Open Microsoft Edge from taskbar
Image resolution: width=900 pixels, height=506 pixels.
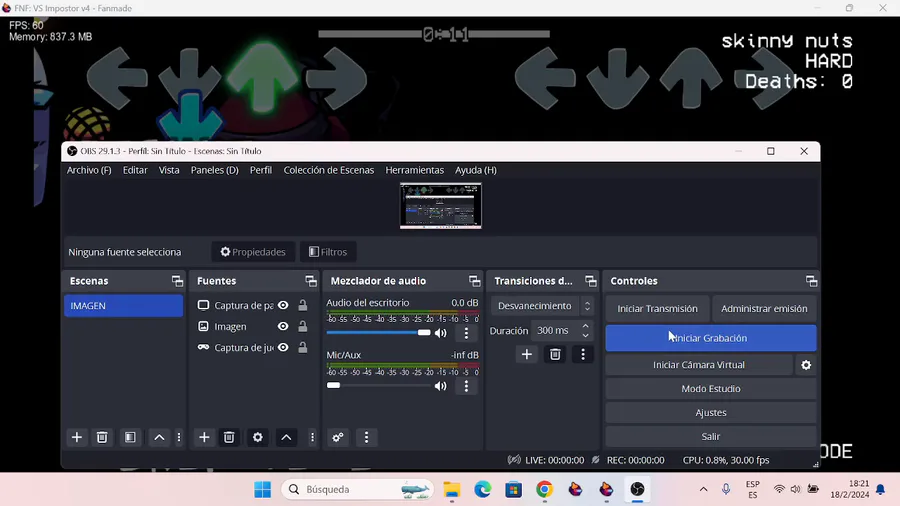(483, 489)
